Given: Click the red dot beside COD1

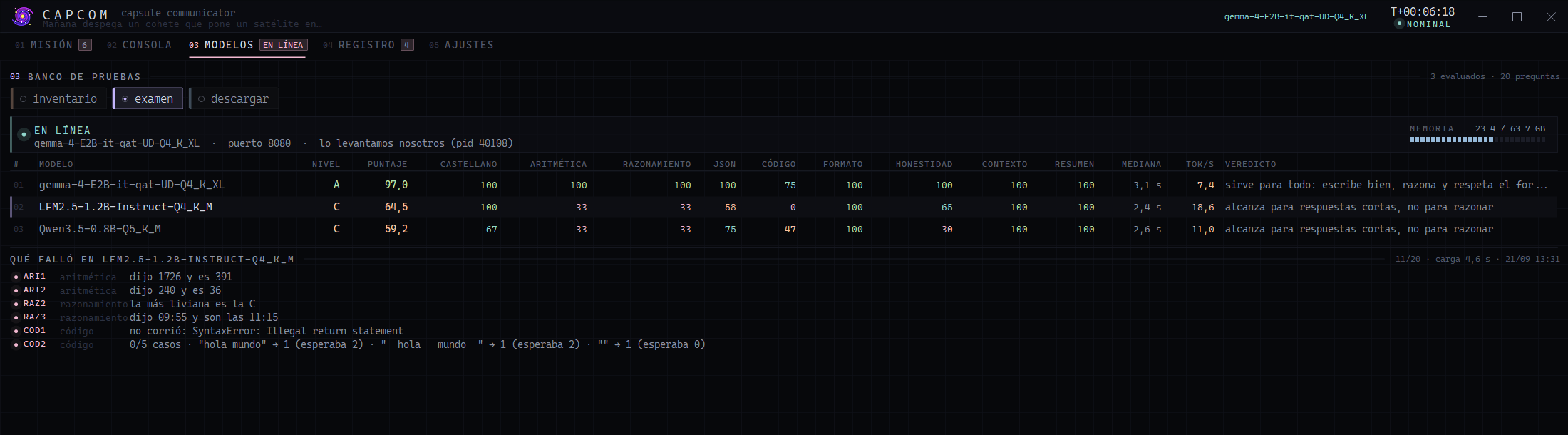Looking at the screenshot, I should pos(16,331).
